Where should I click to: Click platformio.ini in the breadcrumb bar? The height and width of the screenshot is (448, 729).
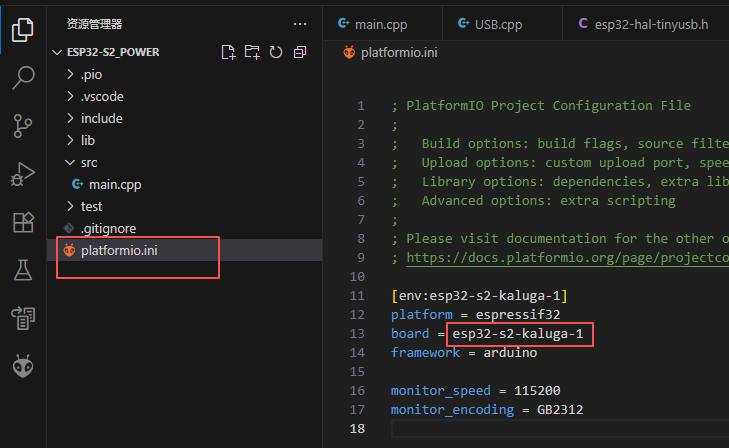point(399,53)
